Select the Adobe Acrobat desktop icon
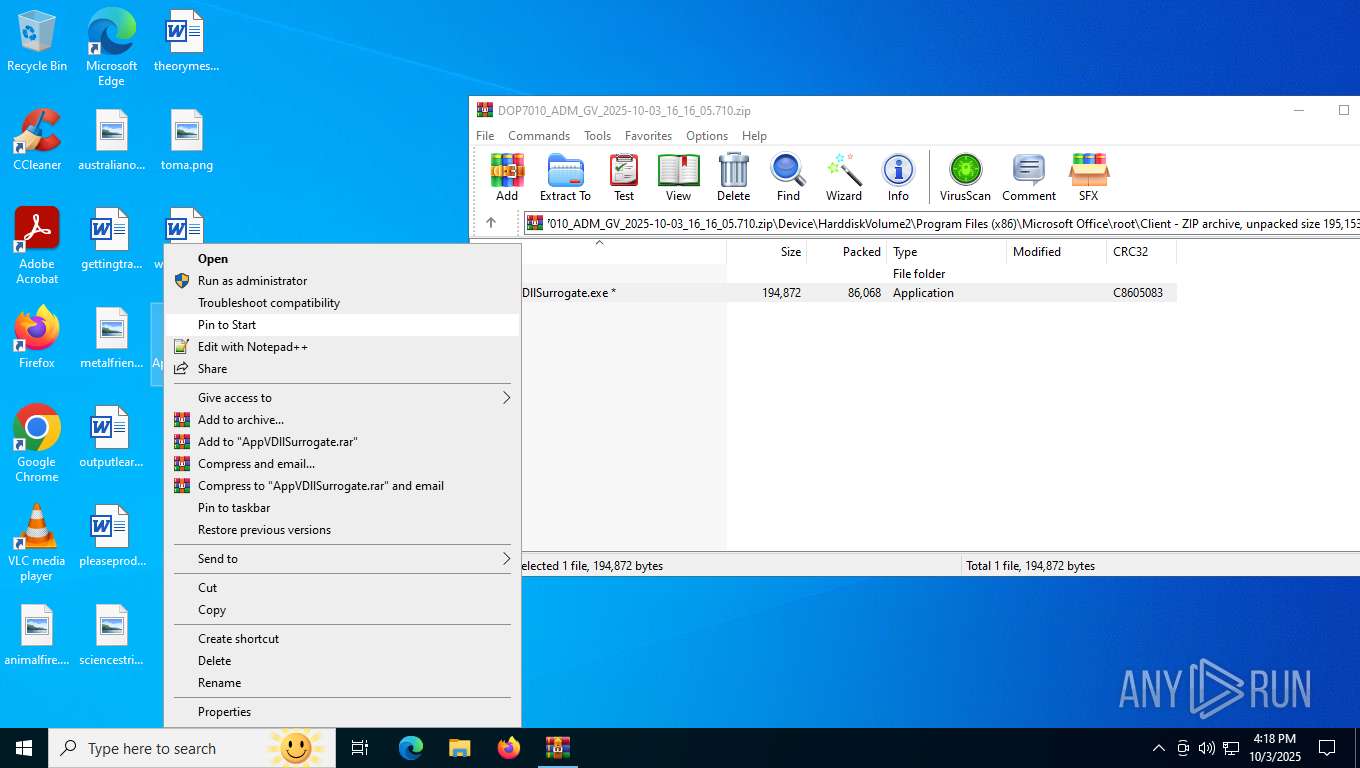 (x=37, y=246)
